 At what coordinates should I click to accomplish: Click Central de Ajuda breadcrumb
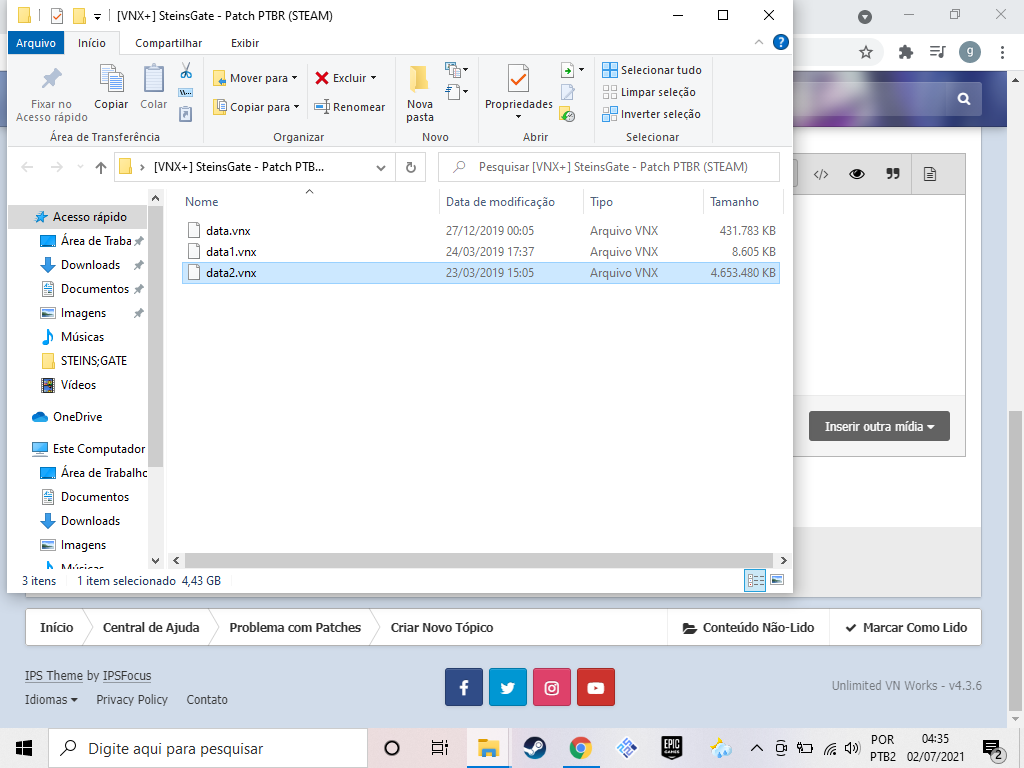[x=151, y=628]
